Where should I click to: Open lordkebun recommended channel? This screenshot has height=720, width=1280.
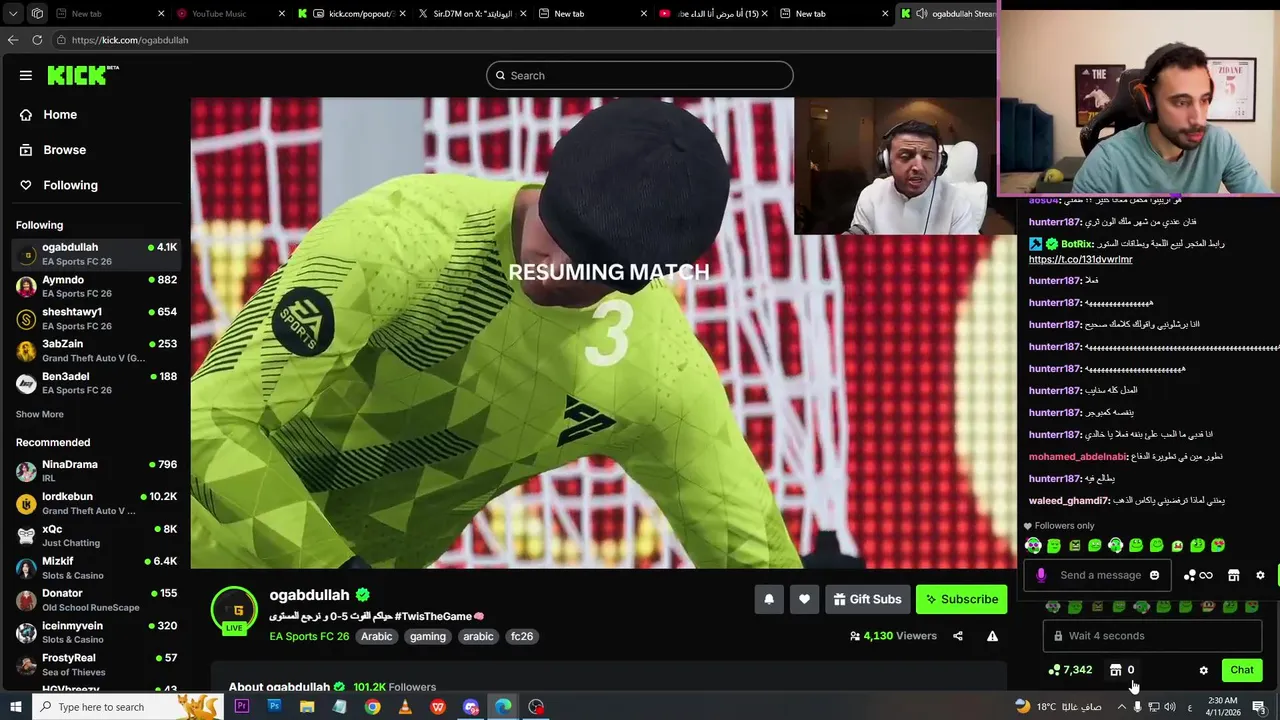[96, 503]
